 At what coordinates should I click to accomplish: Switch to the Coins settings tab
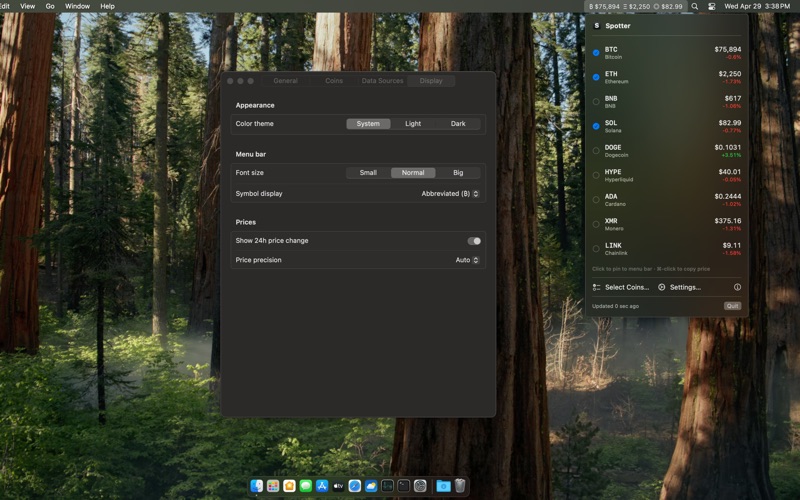pos(334,81)
